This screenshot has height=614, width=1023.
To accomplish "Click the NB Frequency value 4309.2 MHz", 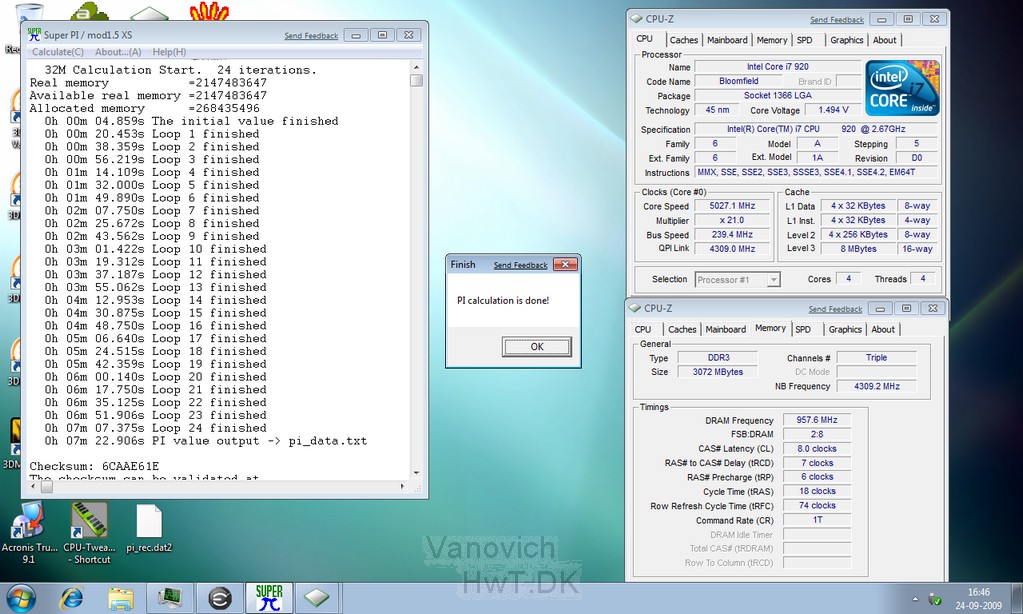I will 877,386.
